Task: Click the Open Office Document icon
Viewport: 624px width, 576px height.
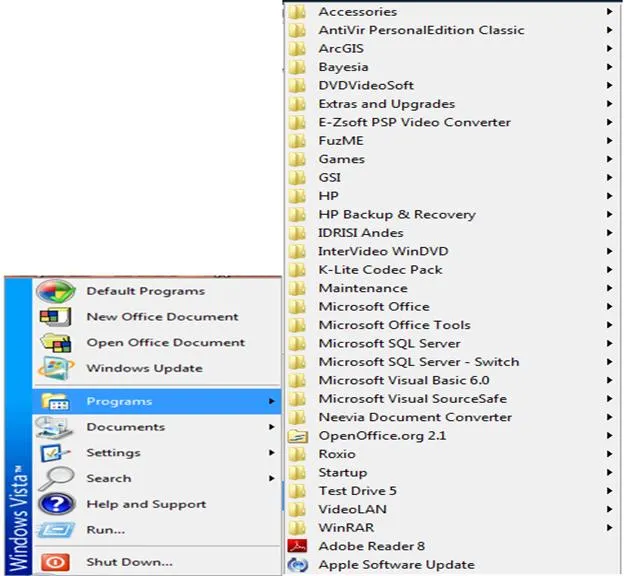Action: pos(56,343)
